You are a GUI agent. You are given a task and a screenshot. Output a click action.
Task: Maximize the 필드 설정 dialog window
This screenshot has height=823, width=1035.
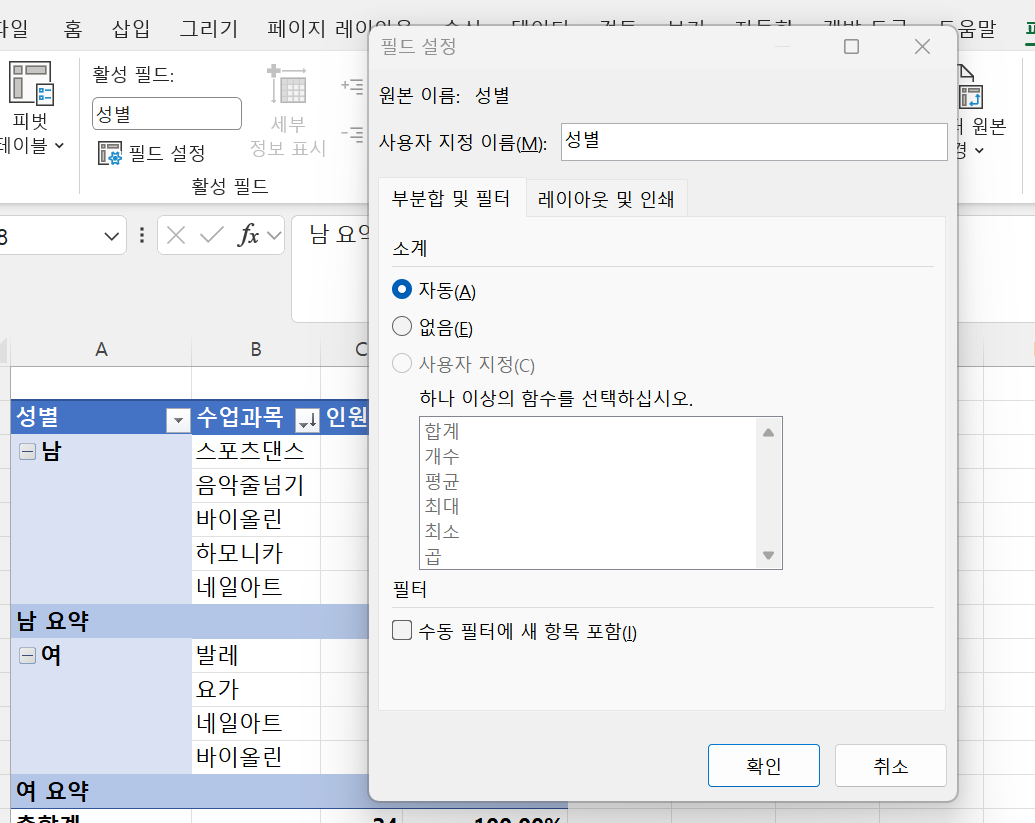pyautogui.click(x=851, y=47)
